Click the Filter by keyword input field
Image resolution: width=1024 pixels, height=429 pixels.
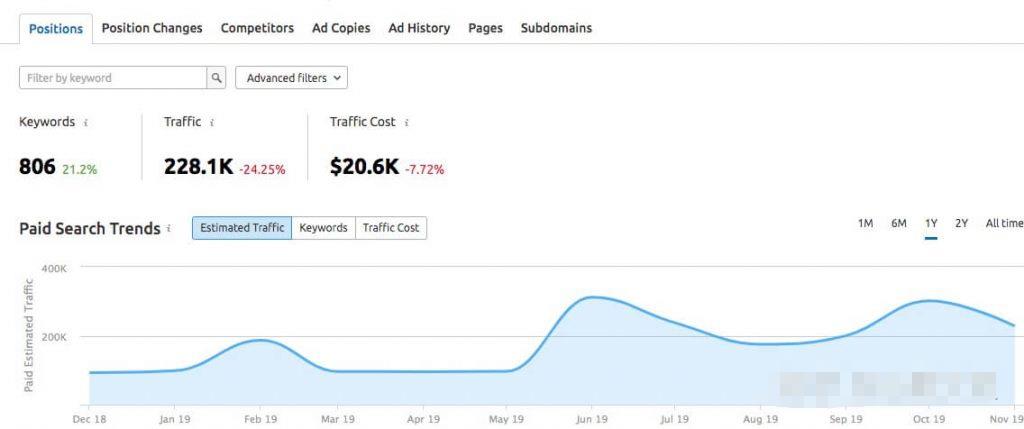point(112,78)
